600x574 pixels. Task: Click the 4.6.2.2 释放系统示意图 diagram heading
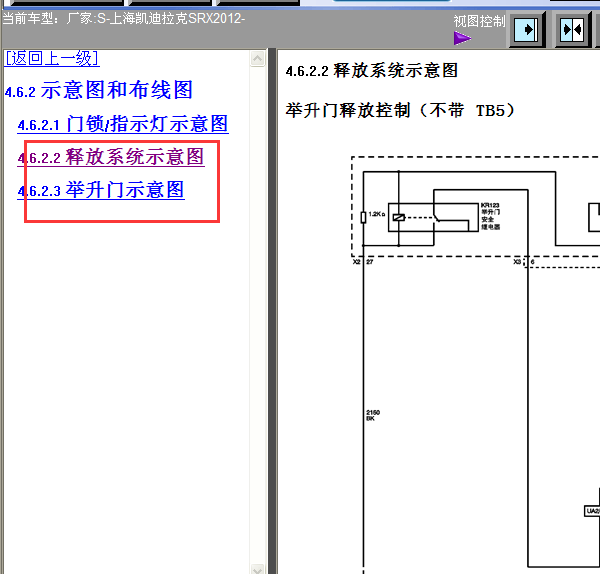pos(372,70)
